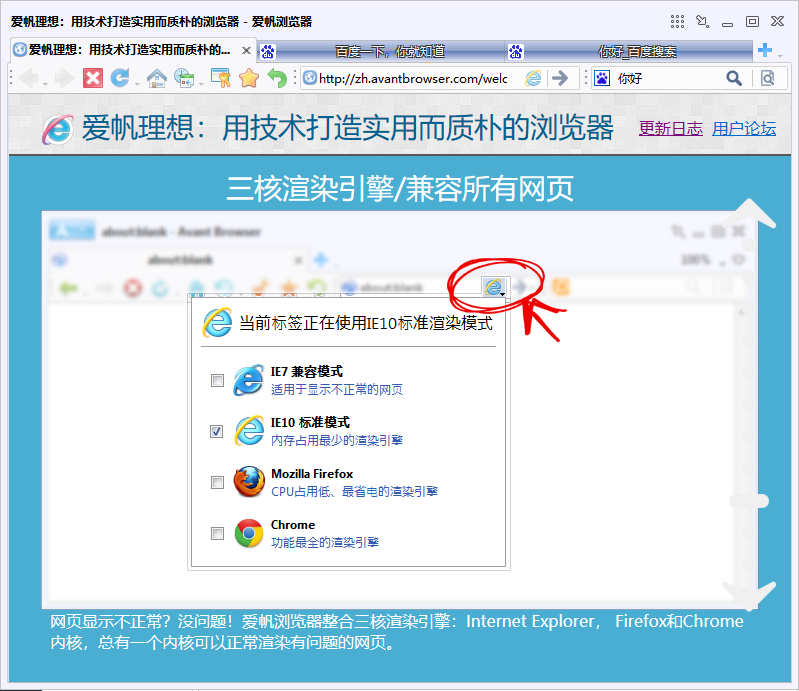Click the down arrow of the slideshow
Image resolution: width=799 pixels, height=691 pixels.
(x=750, y=596)
